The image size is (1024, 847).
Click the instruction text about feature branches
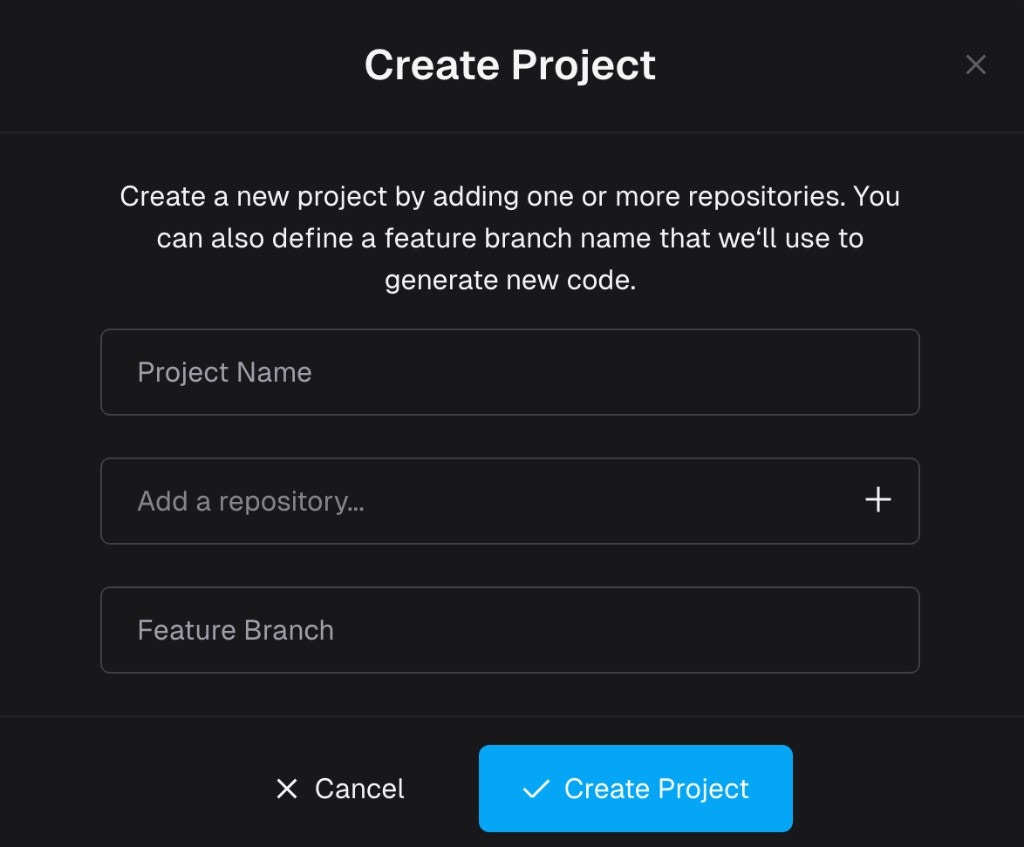510,238
